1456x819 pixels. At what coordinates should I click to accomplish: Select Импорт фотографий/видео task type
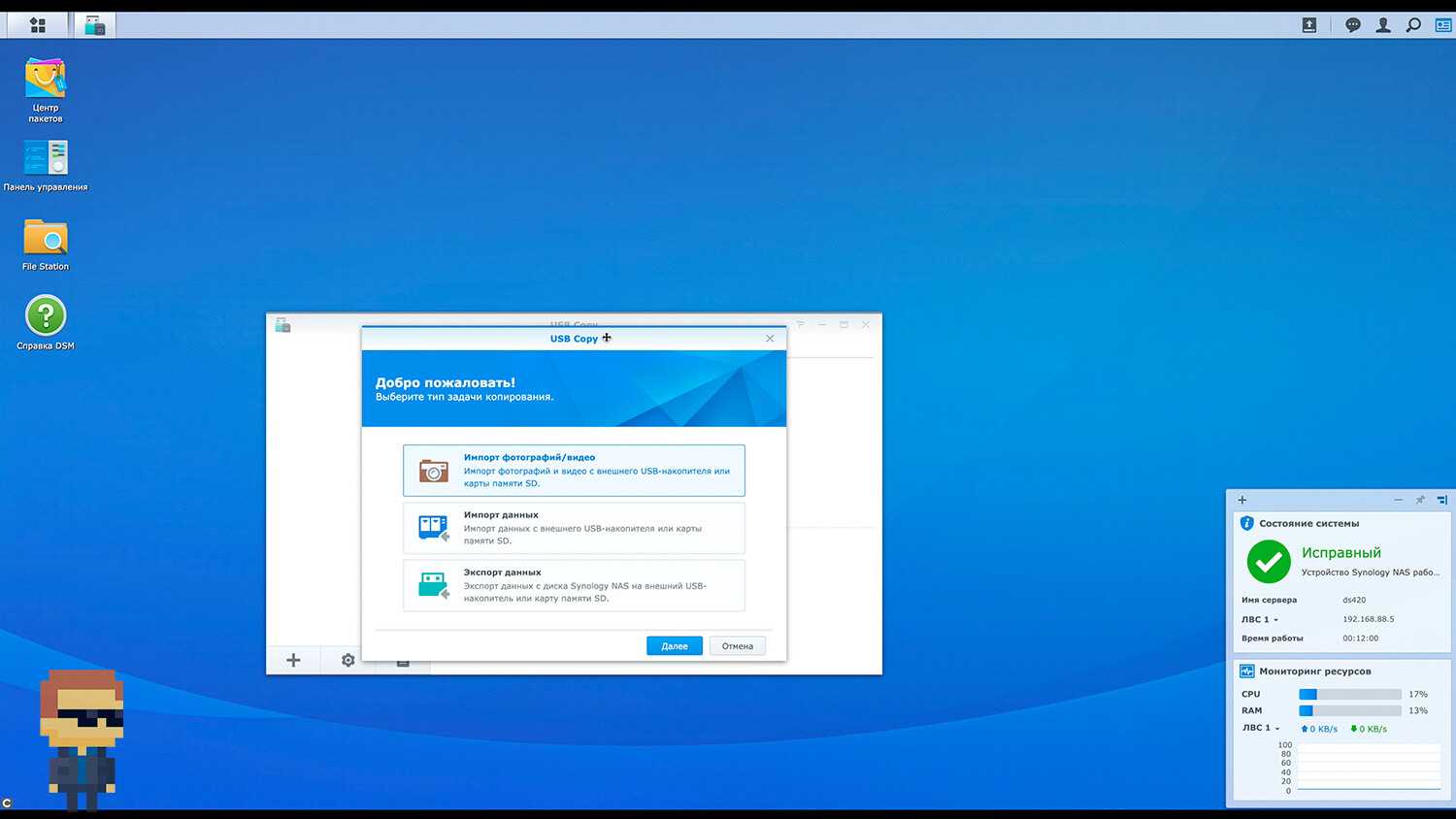574,471
